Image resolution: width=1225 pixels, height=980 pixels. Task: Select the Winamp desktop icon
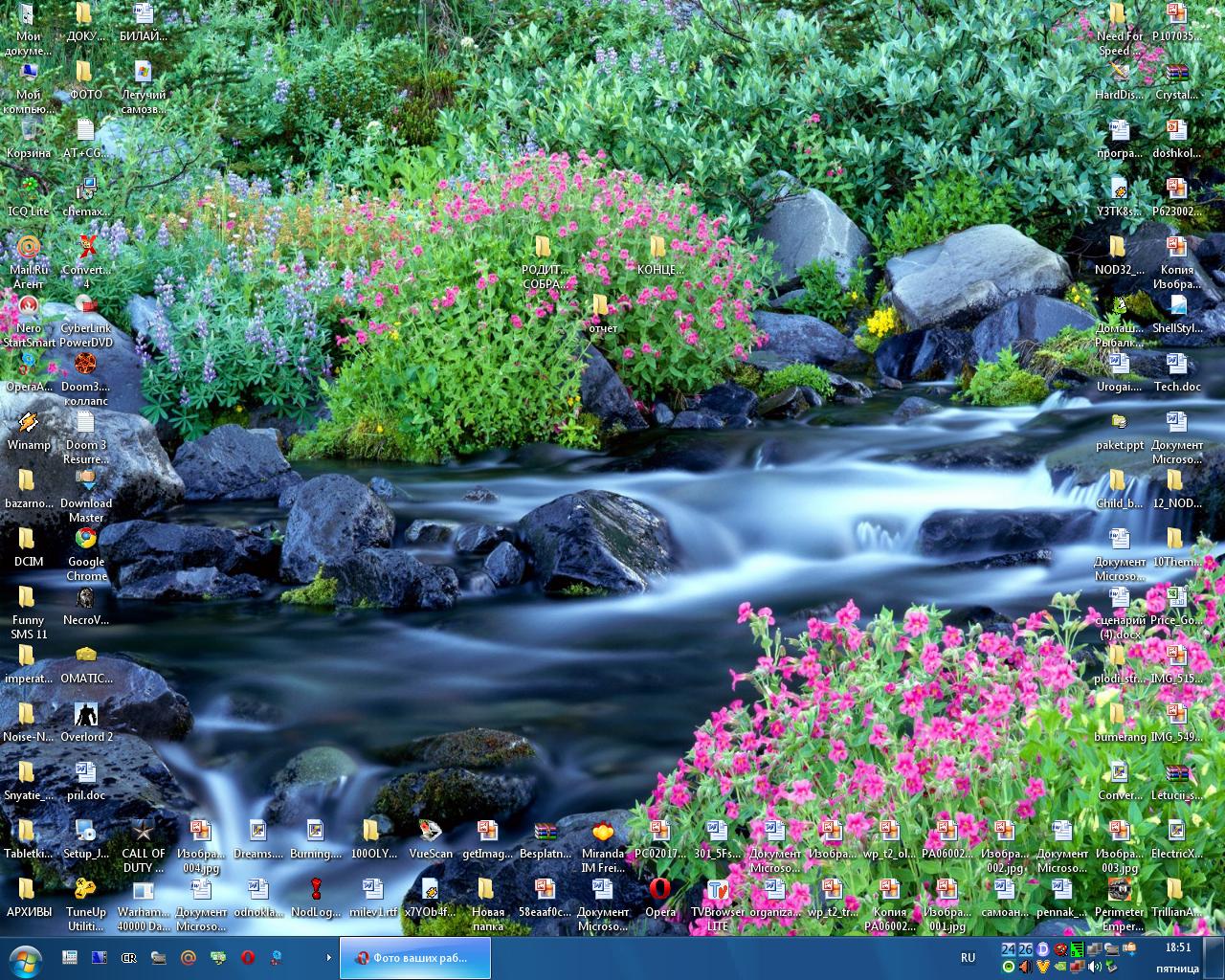29,431
